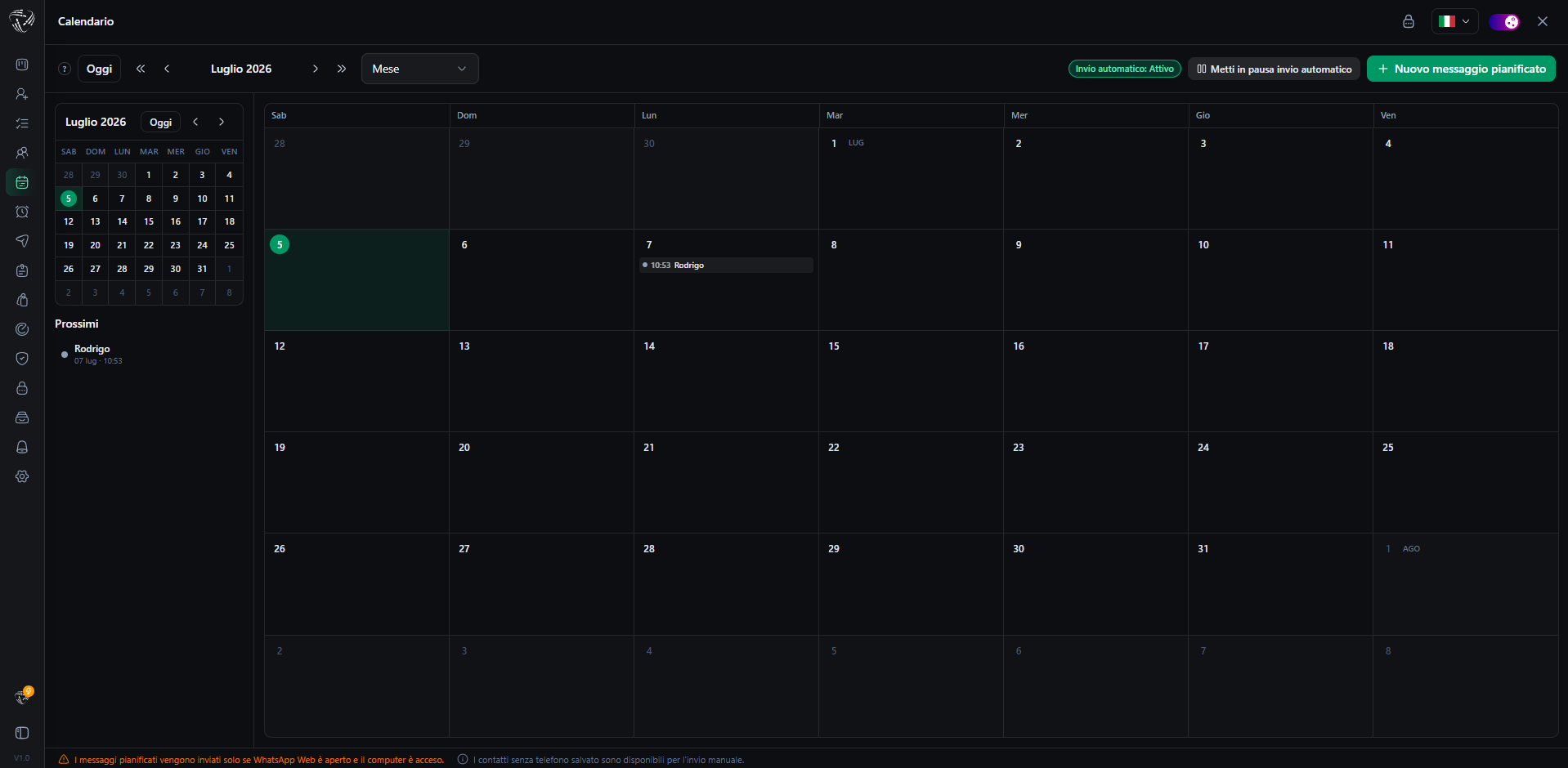
Task: Click the Oggi button in main toolbar
Action: pyautogui.click(x=100, y=69)
